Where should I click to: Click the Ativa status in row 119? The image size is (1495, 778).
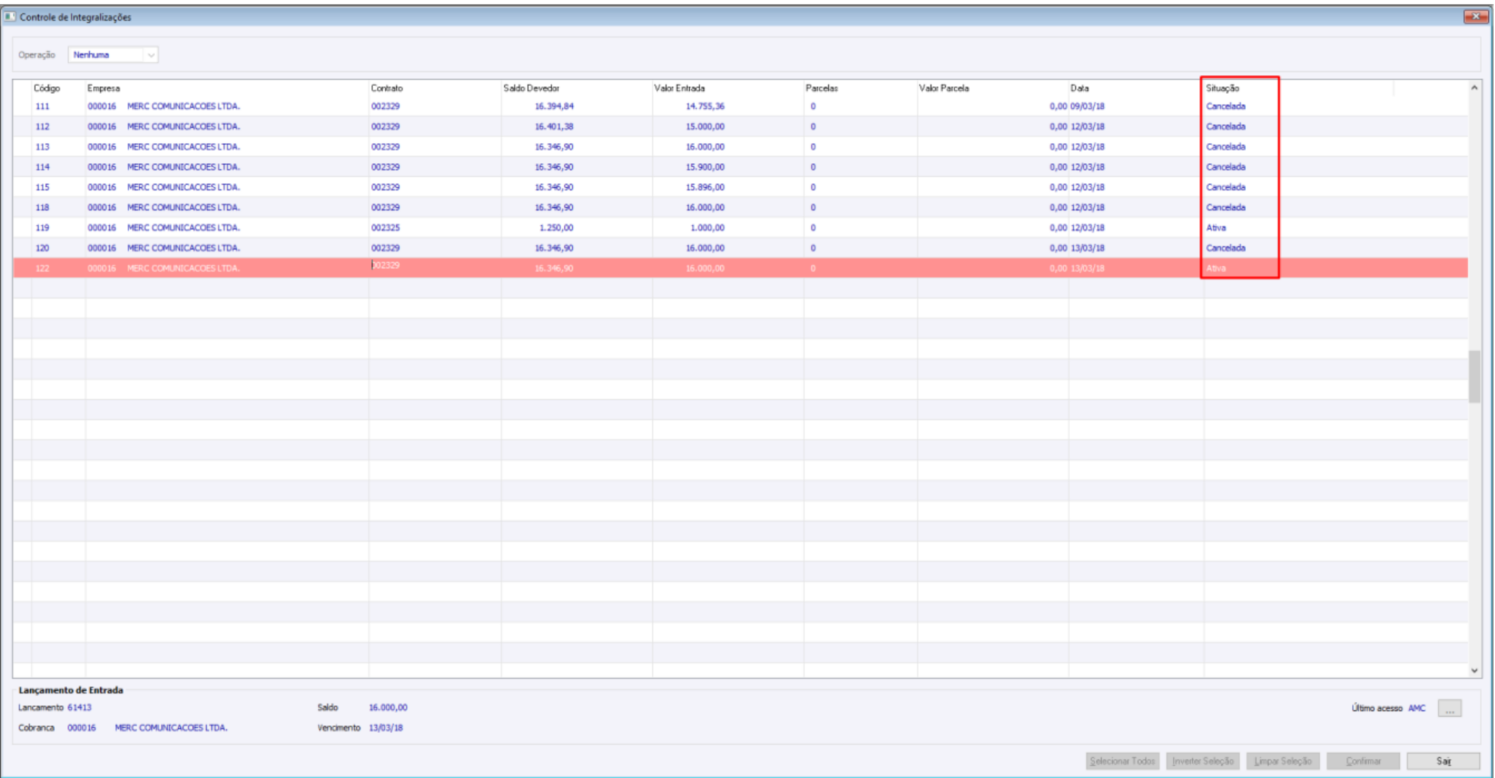pyautogui.click(x=1216, y=228)
